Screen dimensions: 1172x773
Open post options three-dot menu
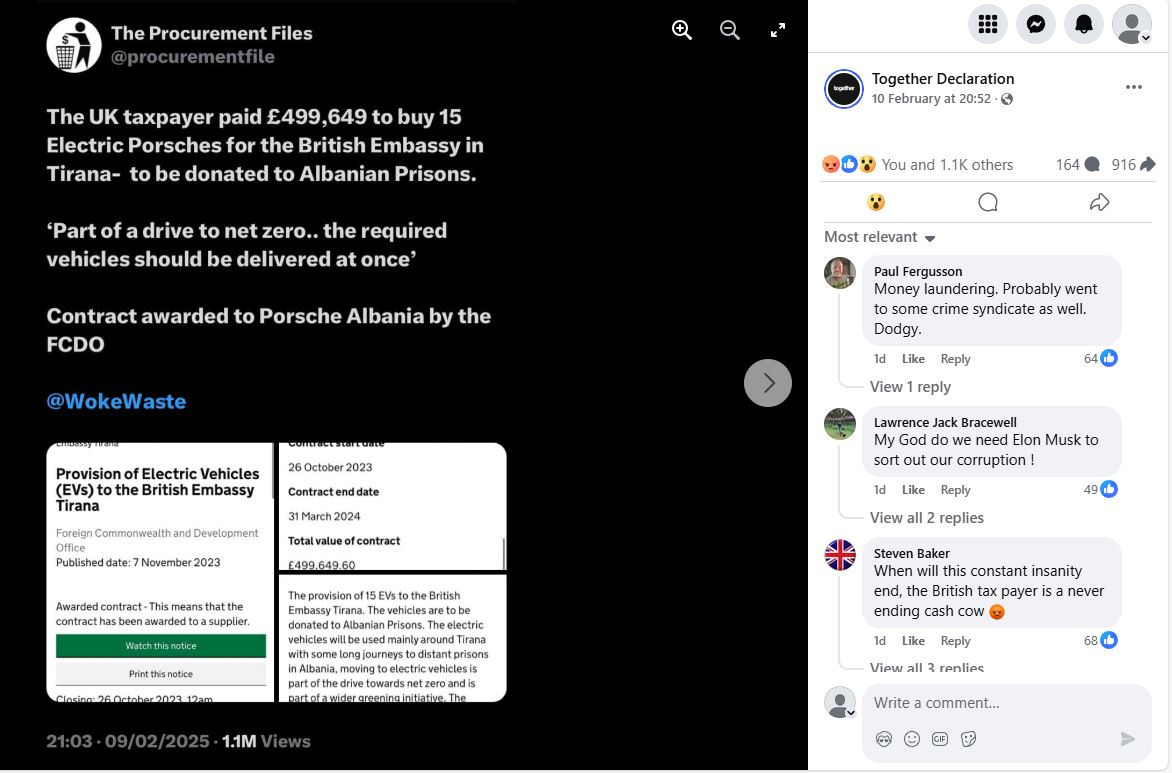pyautogui.click(x=1134, y=87)
